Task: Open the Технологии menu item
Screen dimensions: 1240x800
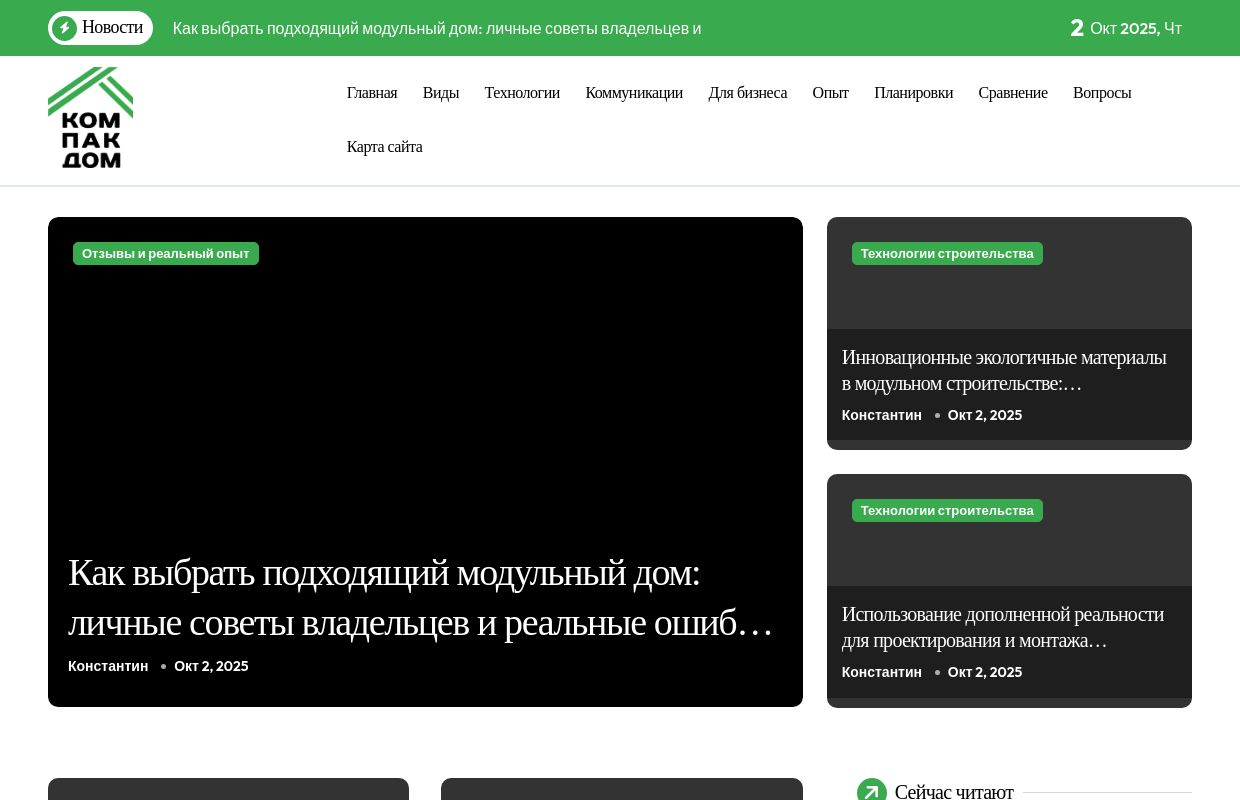Action: 522,93
